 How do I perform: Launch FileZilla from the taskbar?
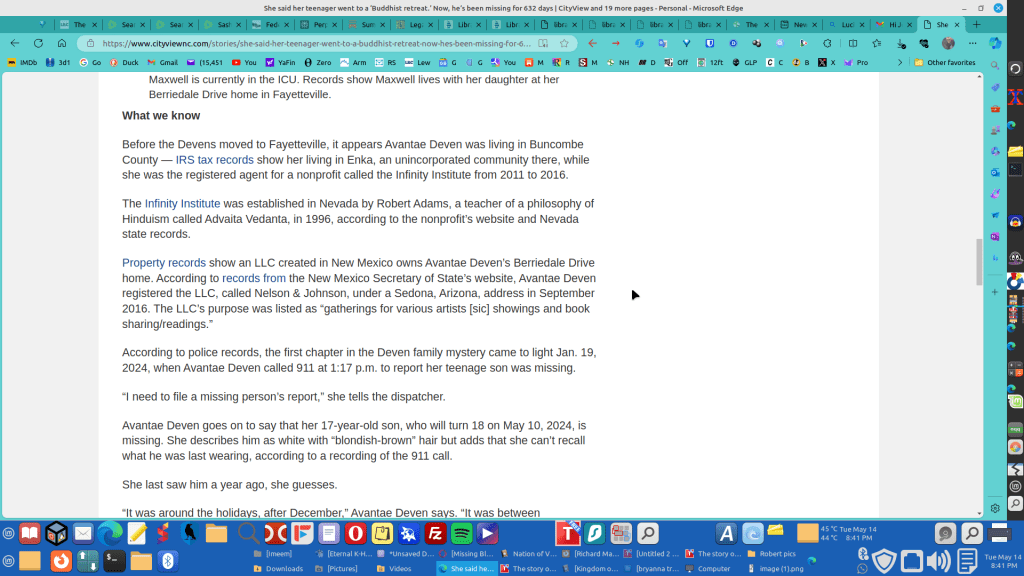pos(435,534)
